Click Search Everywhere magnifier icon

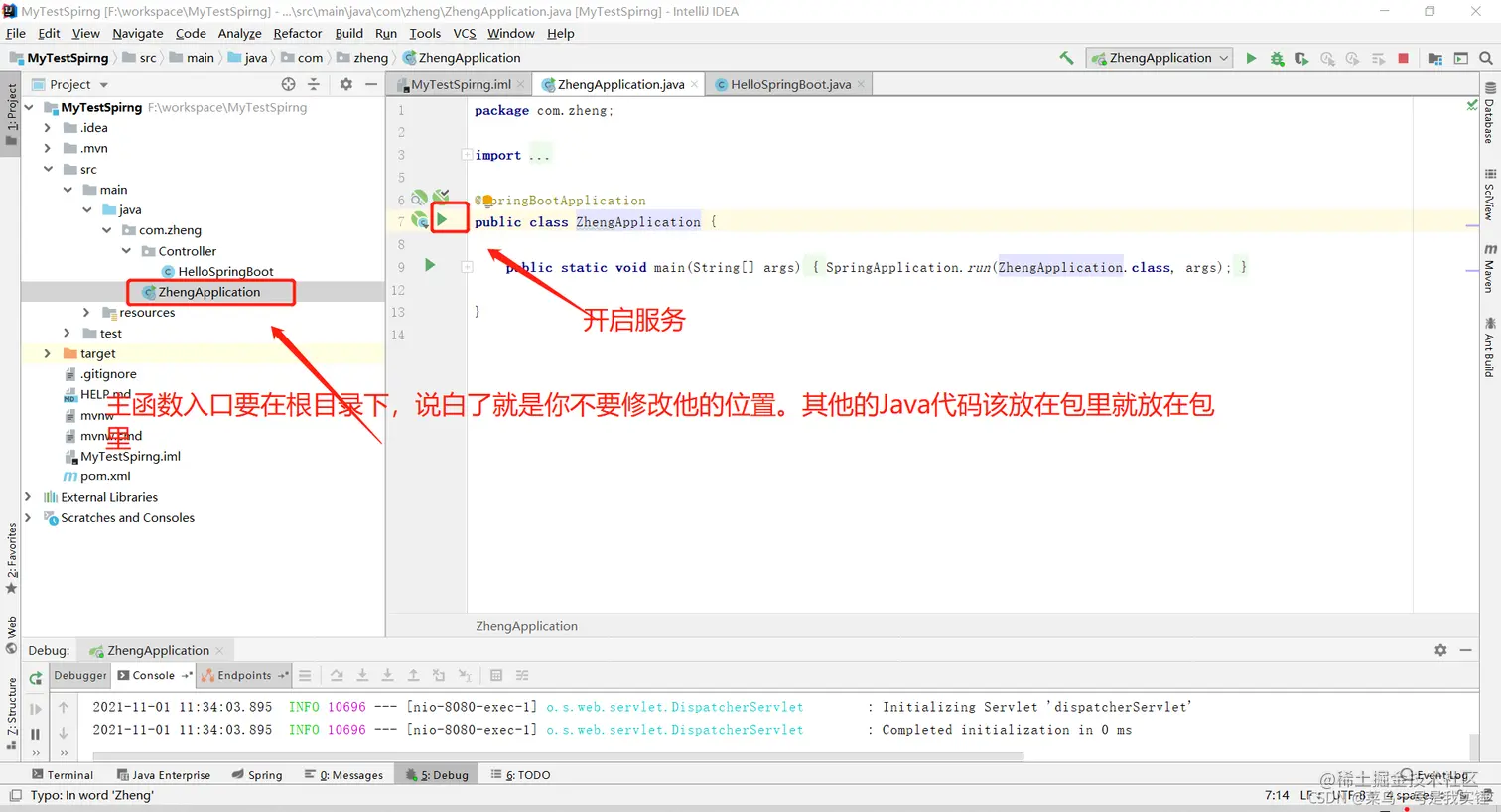coord(1486,58)
